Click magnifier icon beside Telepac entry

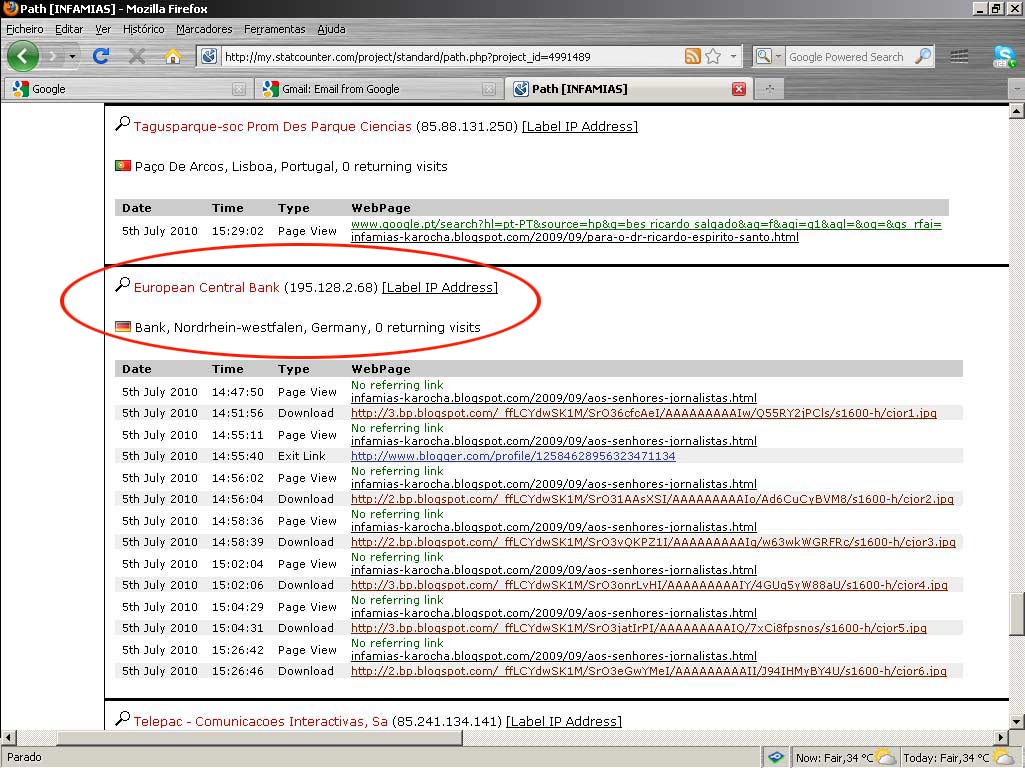click(x=122, y=718)
